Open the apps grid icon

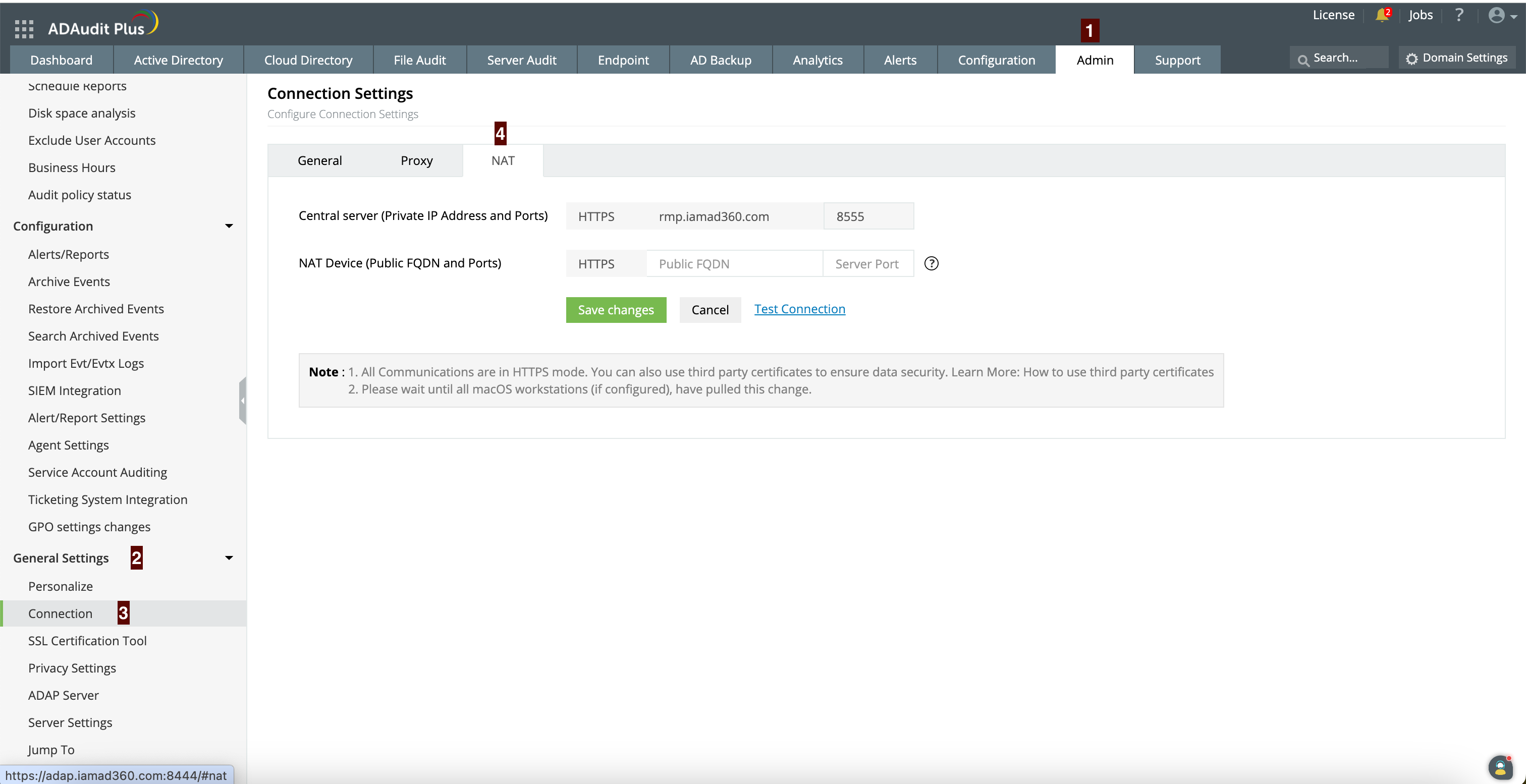point(24,28)
